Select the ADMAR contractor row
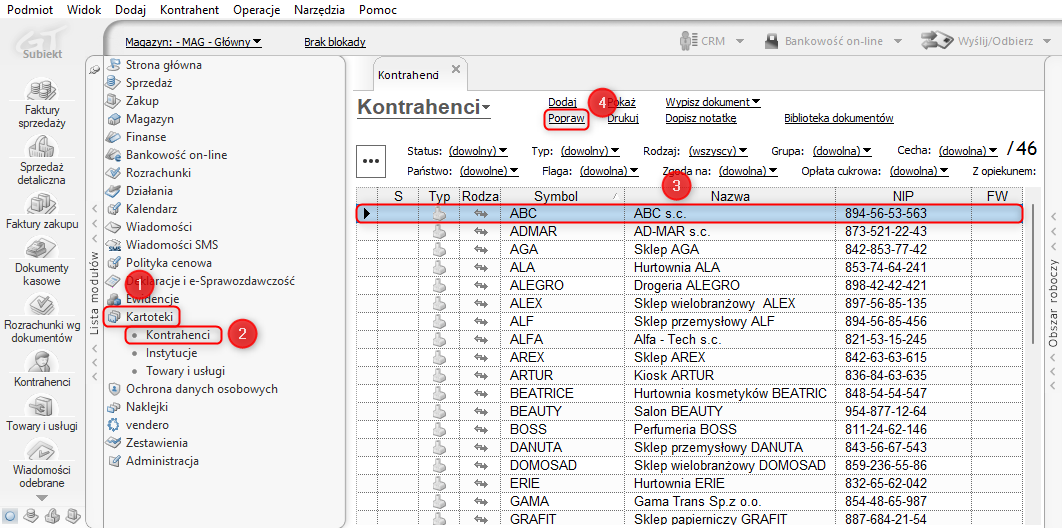 click(x=689, y=232)
